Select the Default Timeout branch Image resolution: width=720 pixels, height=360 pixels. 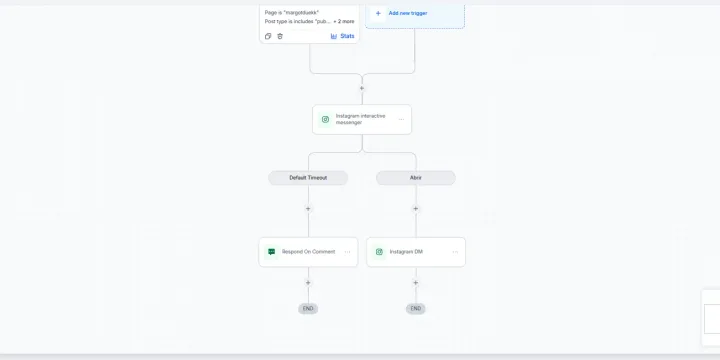(308, 178)
